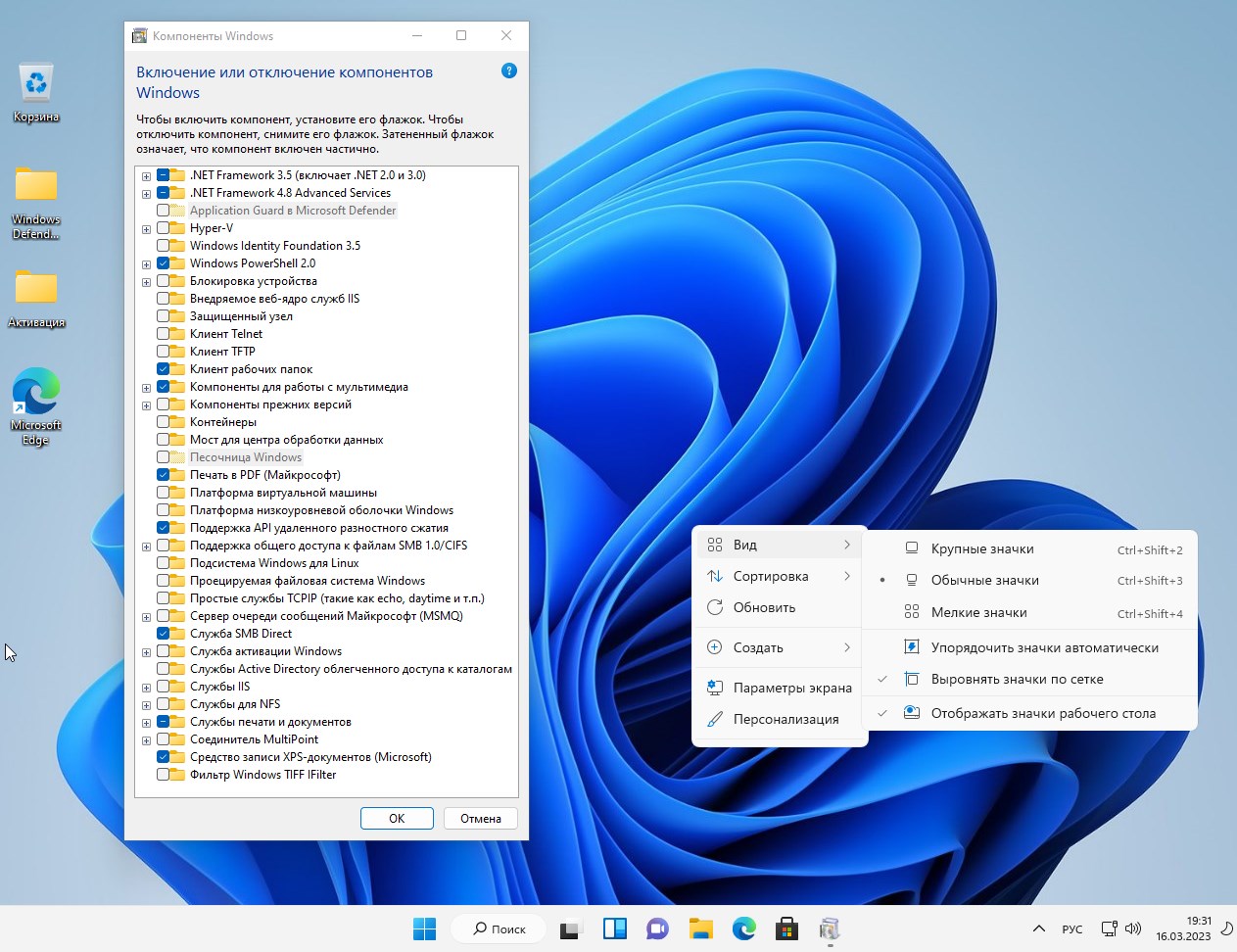The height and width of the screenshot is (952, 1237).
Task: Choose Персонализация from the context menu
Action: [785, 719]
